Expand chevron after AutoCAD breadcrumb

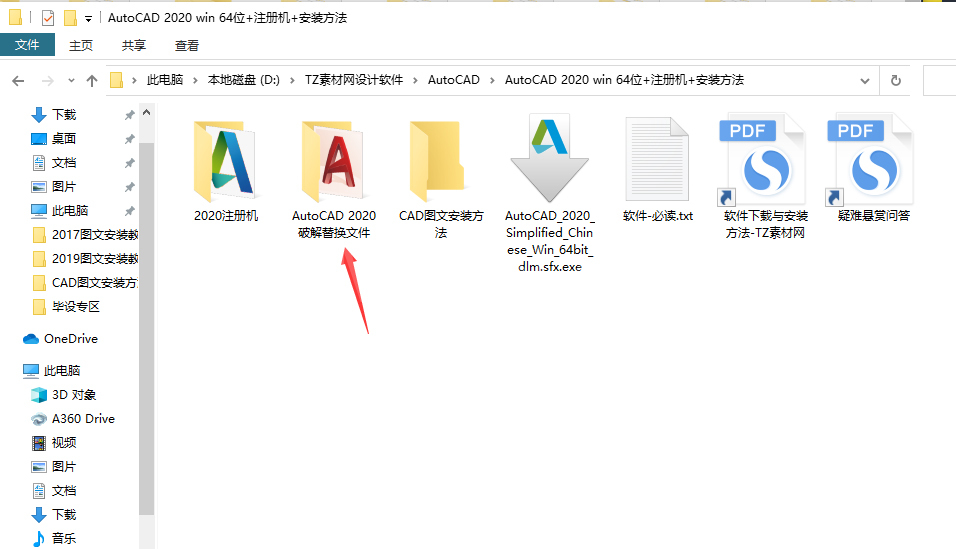[x=492, y=81]
